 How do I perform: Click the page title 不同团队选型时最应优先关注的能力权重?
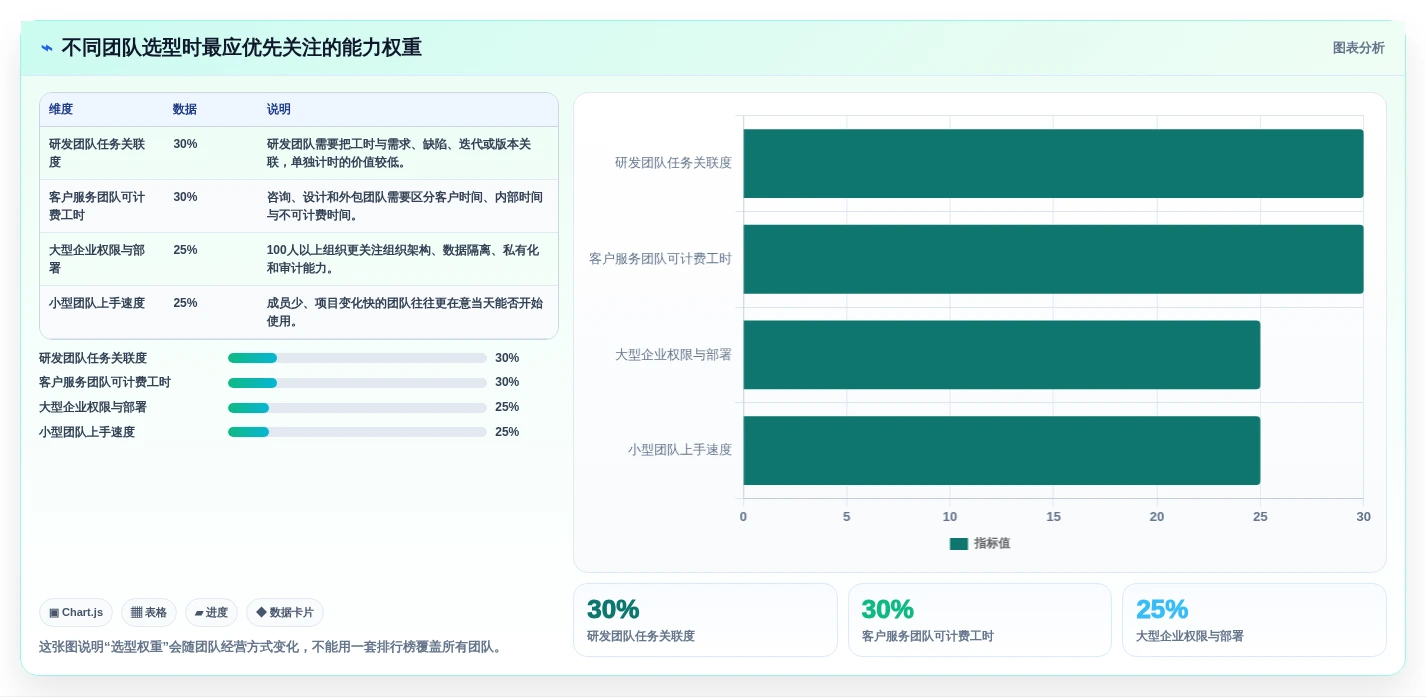[241, 48]
